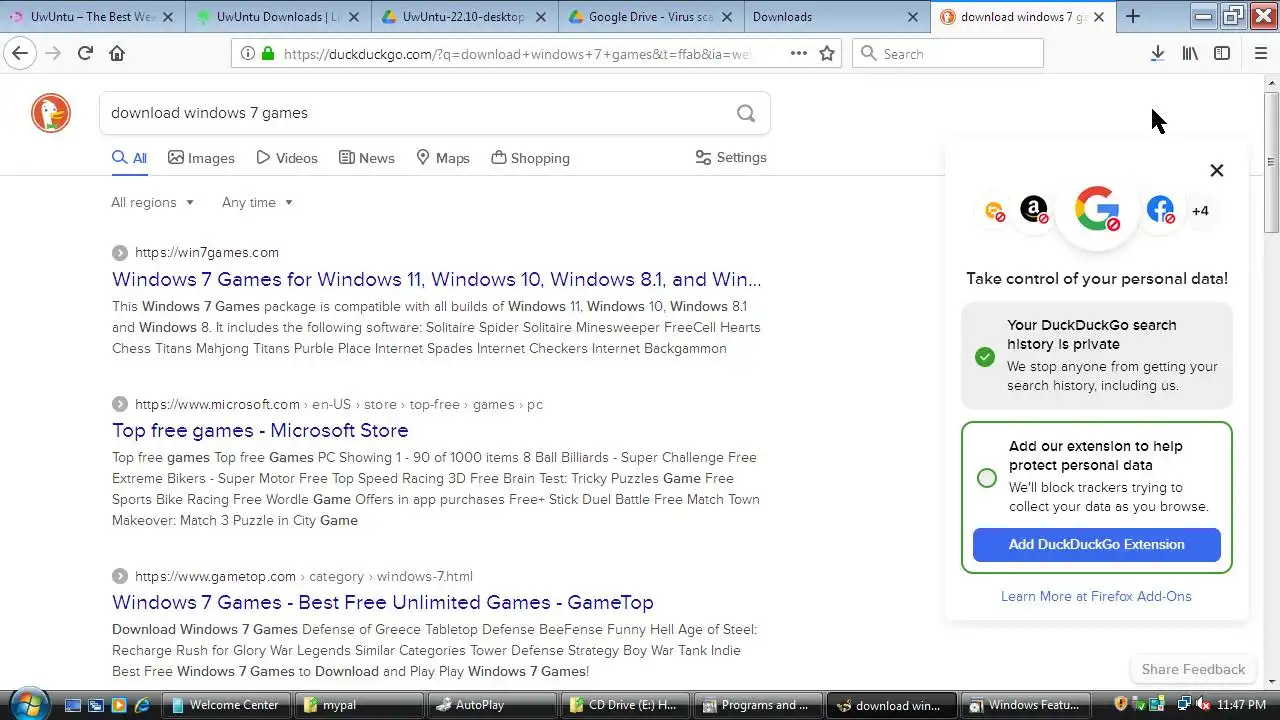Open Welcome Center from the taskbar
Viewport: 1280px width, 720px height.
[228, 705]
